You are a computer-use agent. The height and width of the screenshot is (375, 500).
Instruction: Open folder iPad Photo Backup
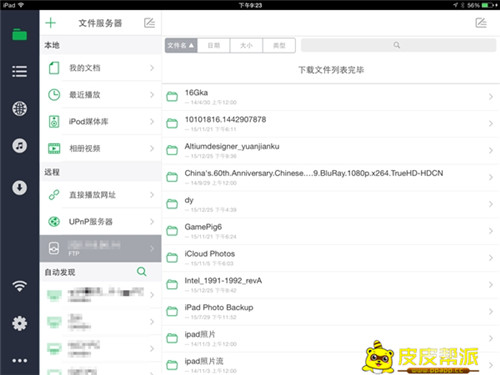click(x=331, y=312)
